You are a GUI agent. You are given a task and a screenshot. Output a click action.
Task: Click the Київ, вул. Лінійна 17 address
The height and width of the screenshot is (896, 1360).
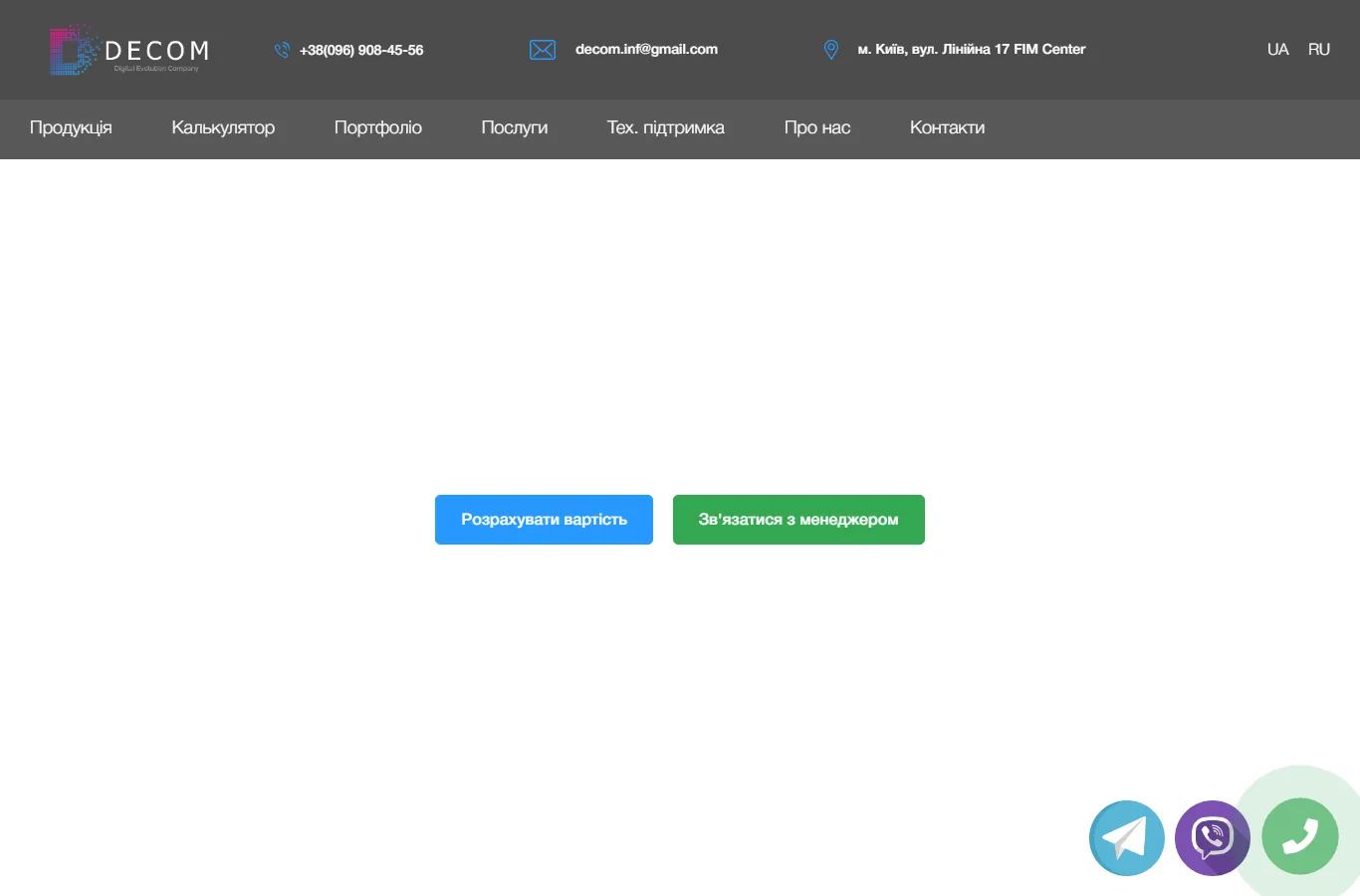click(x=972, y=49)
